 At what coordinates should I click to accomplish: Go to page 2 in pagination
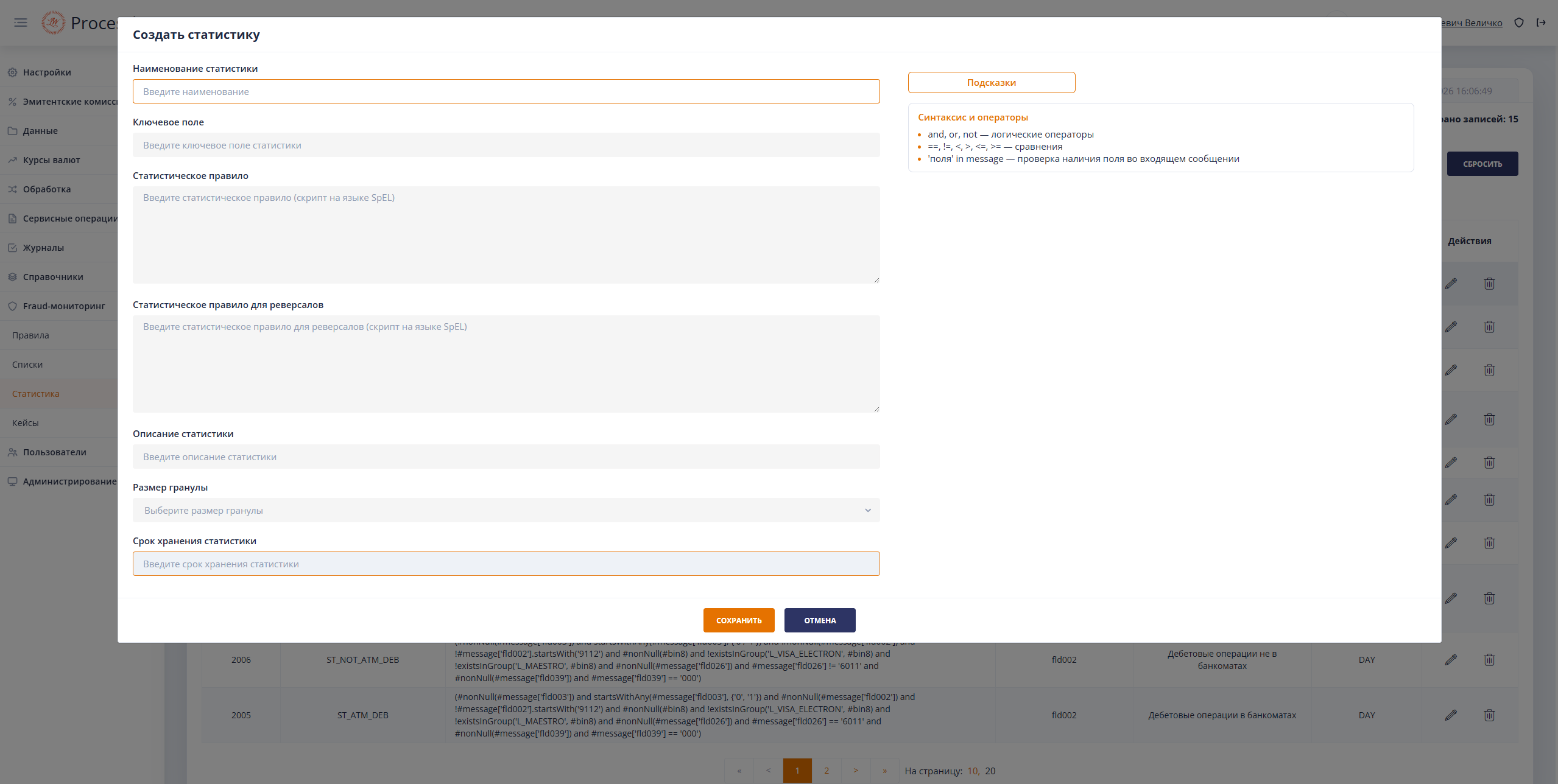(826, 771)
